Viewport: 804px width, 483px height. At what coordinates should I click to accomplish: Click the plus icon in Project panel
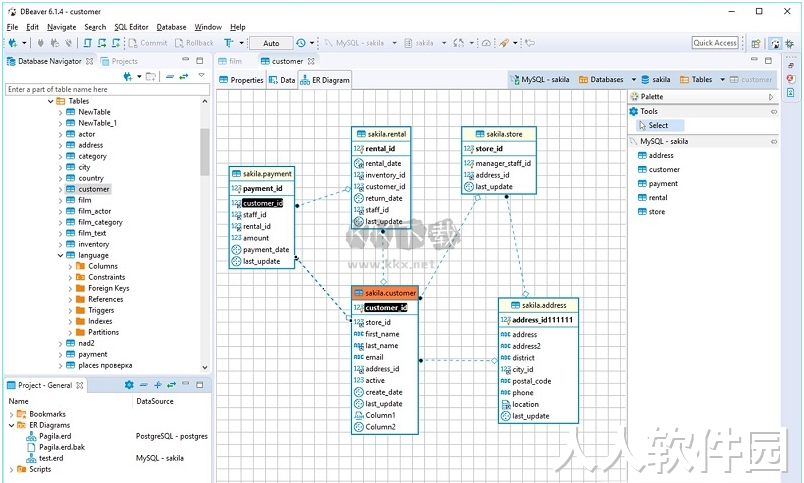point(157,385)
